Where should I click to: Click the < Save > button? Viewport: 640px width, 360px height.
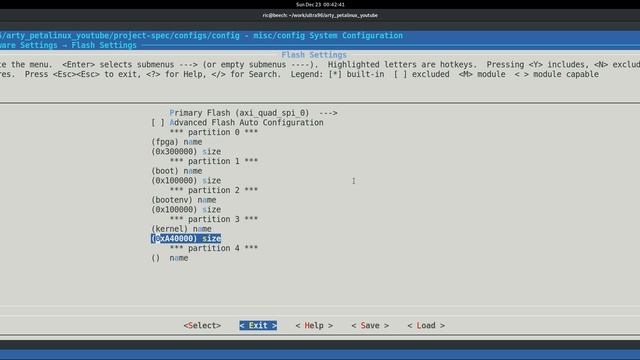click(x=370, y=325)
